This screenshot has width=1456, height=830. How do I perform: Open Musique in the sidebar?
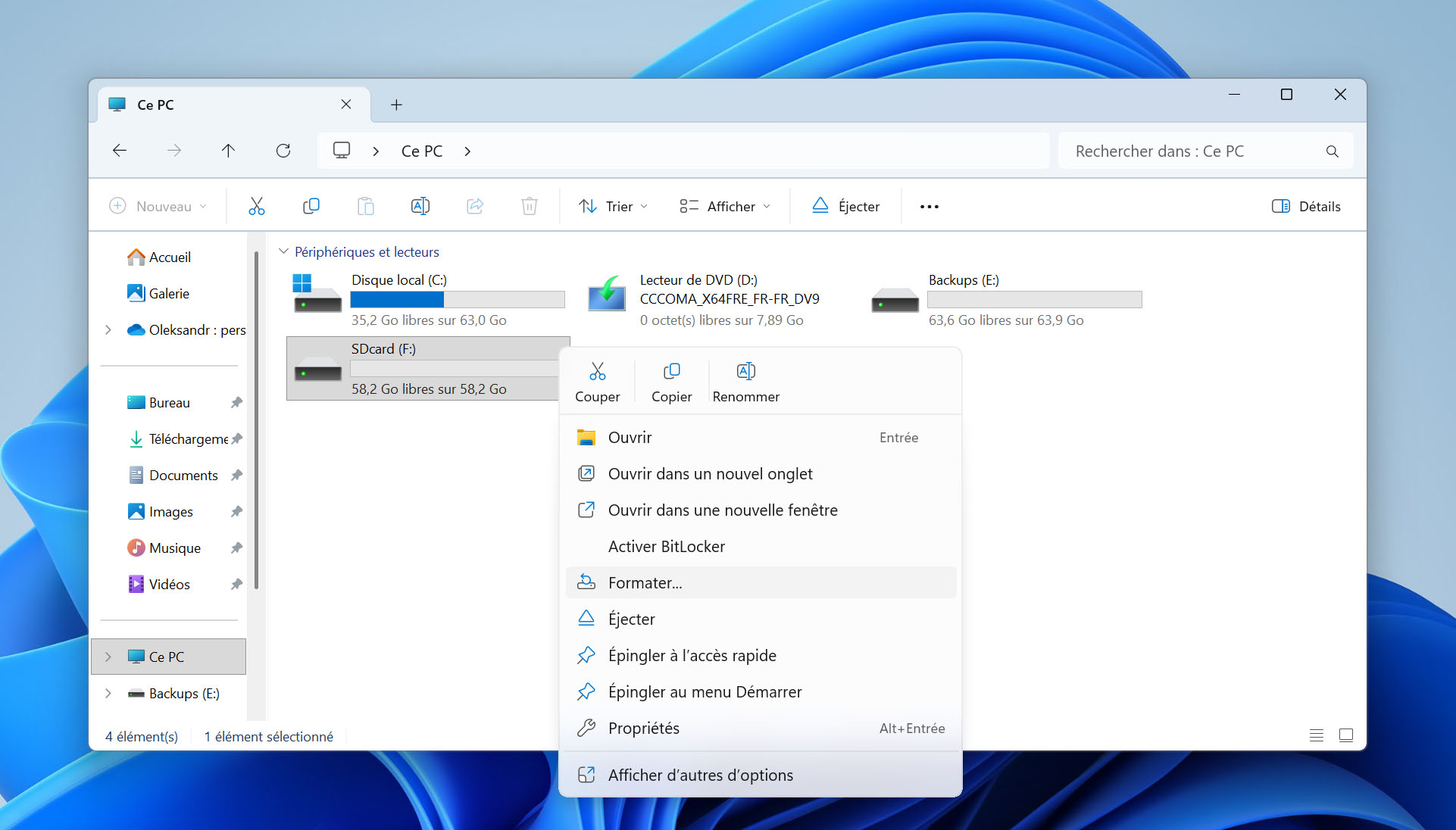point(175,548)
